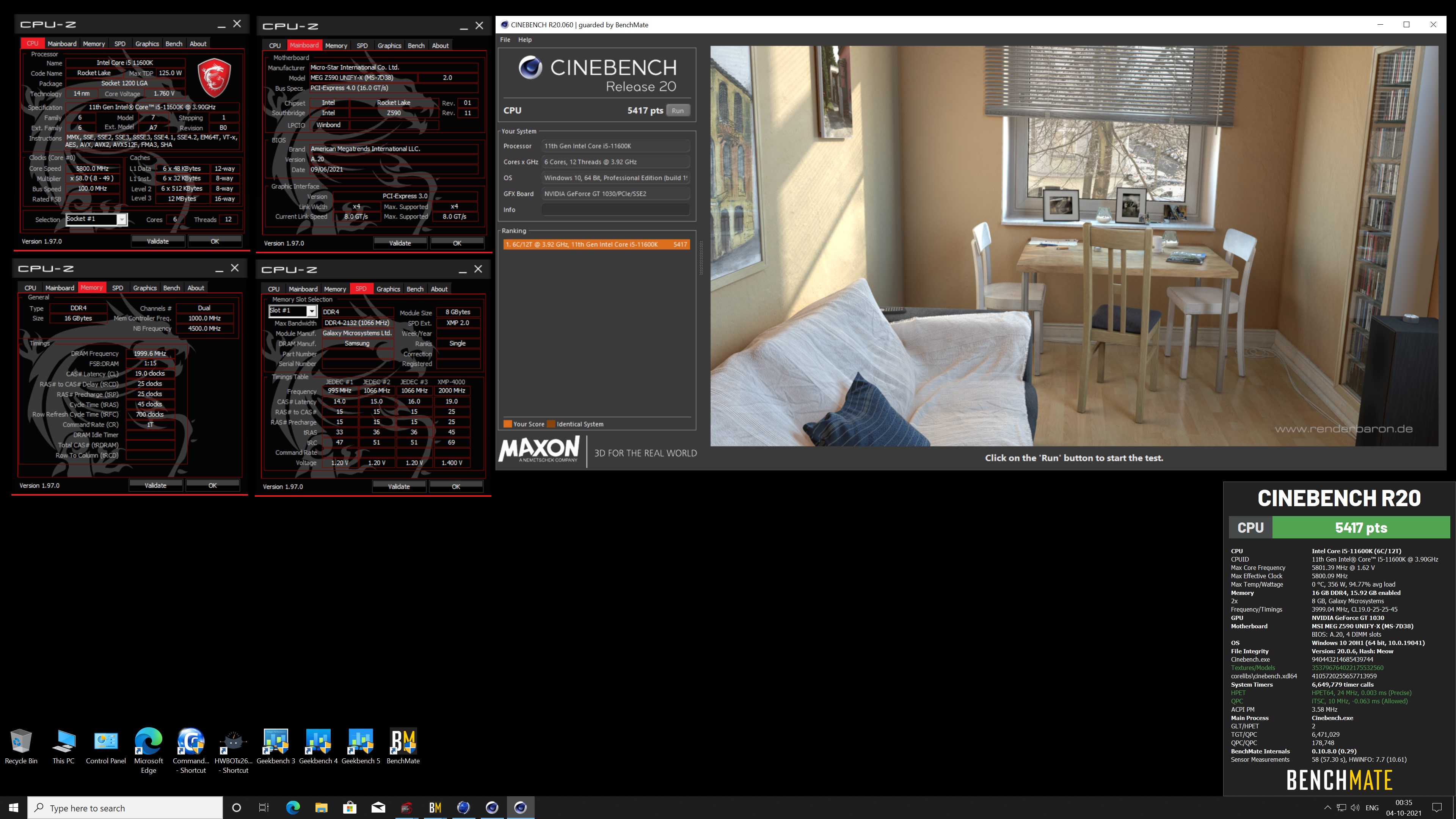
Task: Switch to BenchMate taskbar icon
Action: click(435, 808)
